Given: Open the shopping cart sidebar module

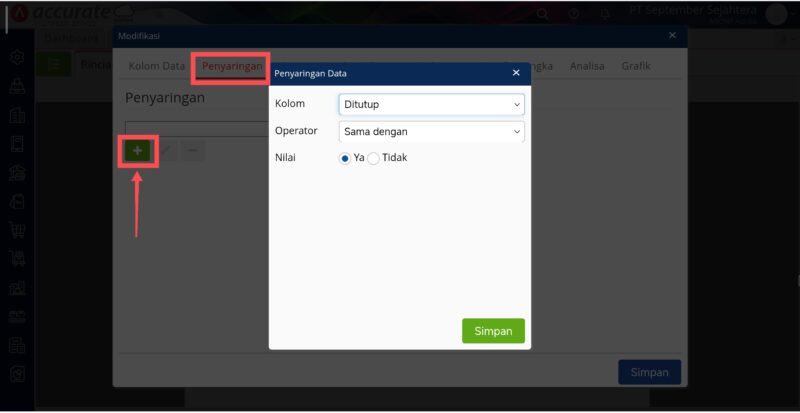Looking at the screenshot, I should [x=17, y=229].
